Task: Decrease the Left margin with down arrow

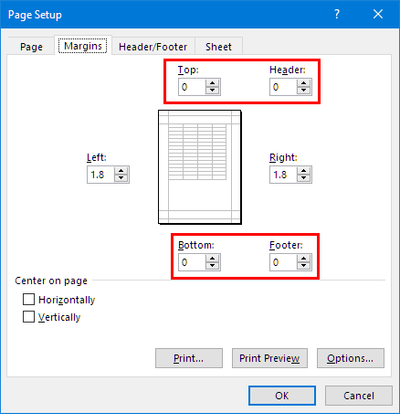Action: click(x=121, y=178)
